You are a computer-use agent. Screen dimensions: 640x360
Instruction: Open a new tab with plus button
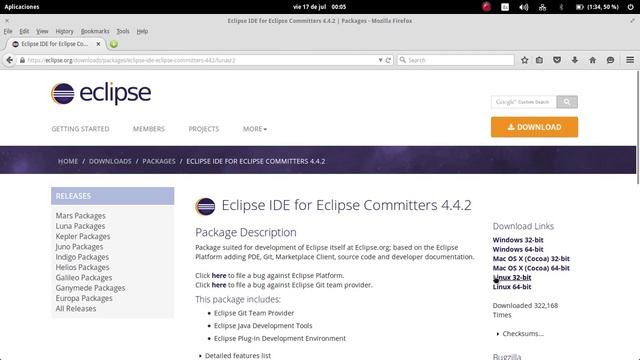click(x=114, y=44)
